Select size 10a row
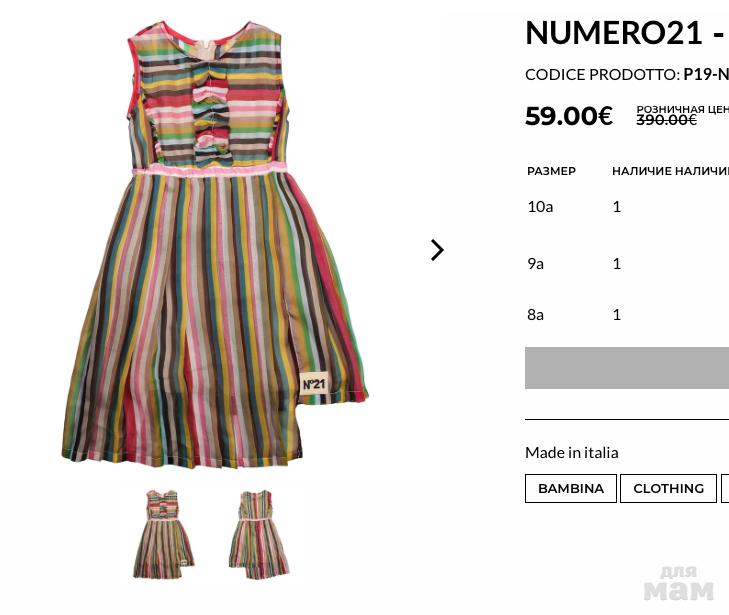Screen dimensions: 729x615 point(627,206)
